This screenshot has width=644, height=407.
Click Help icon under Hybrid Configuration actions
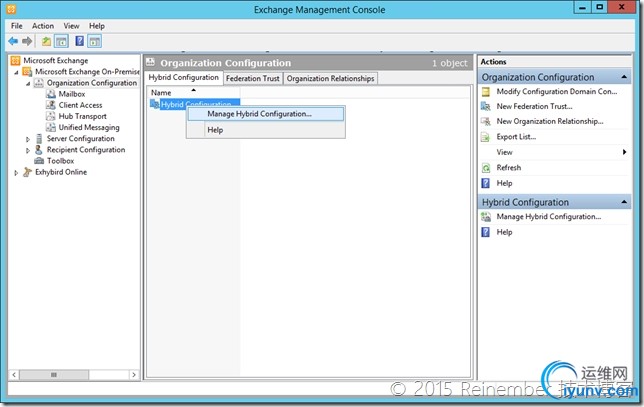(485, 232)
